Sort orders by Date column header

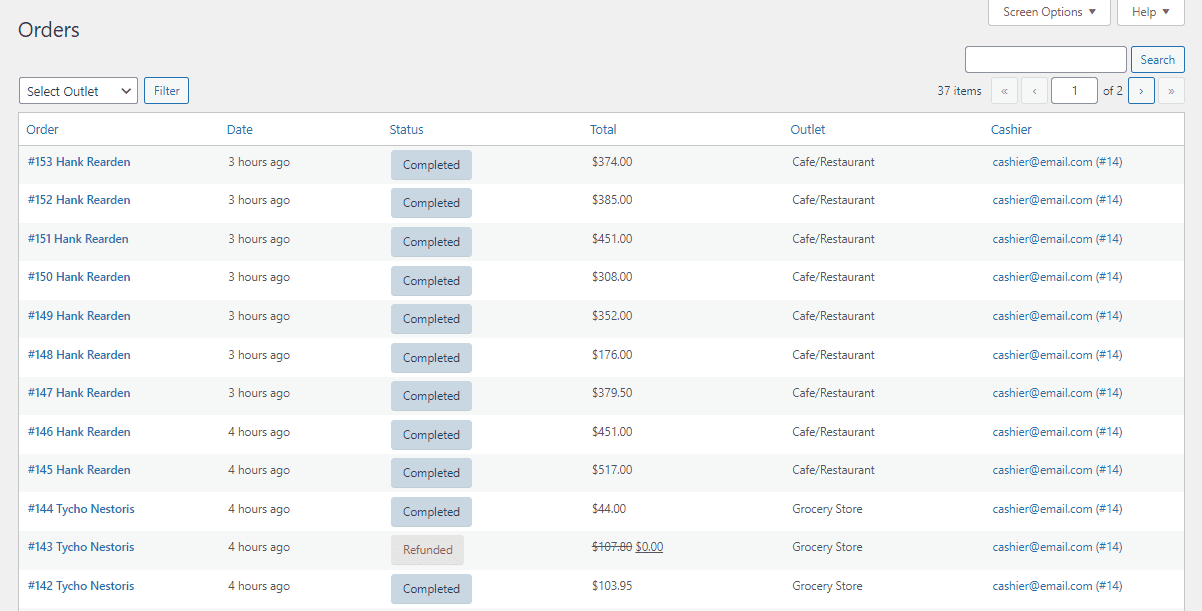click(240, 130)
